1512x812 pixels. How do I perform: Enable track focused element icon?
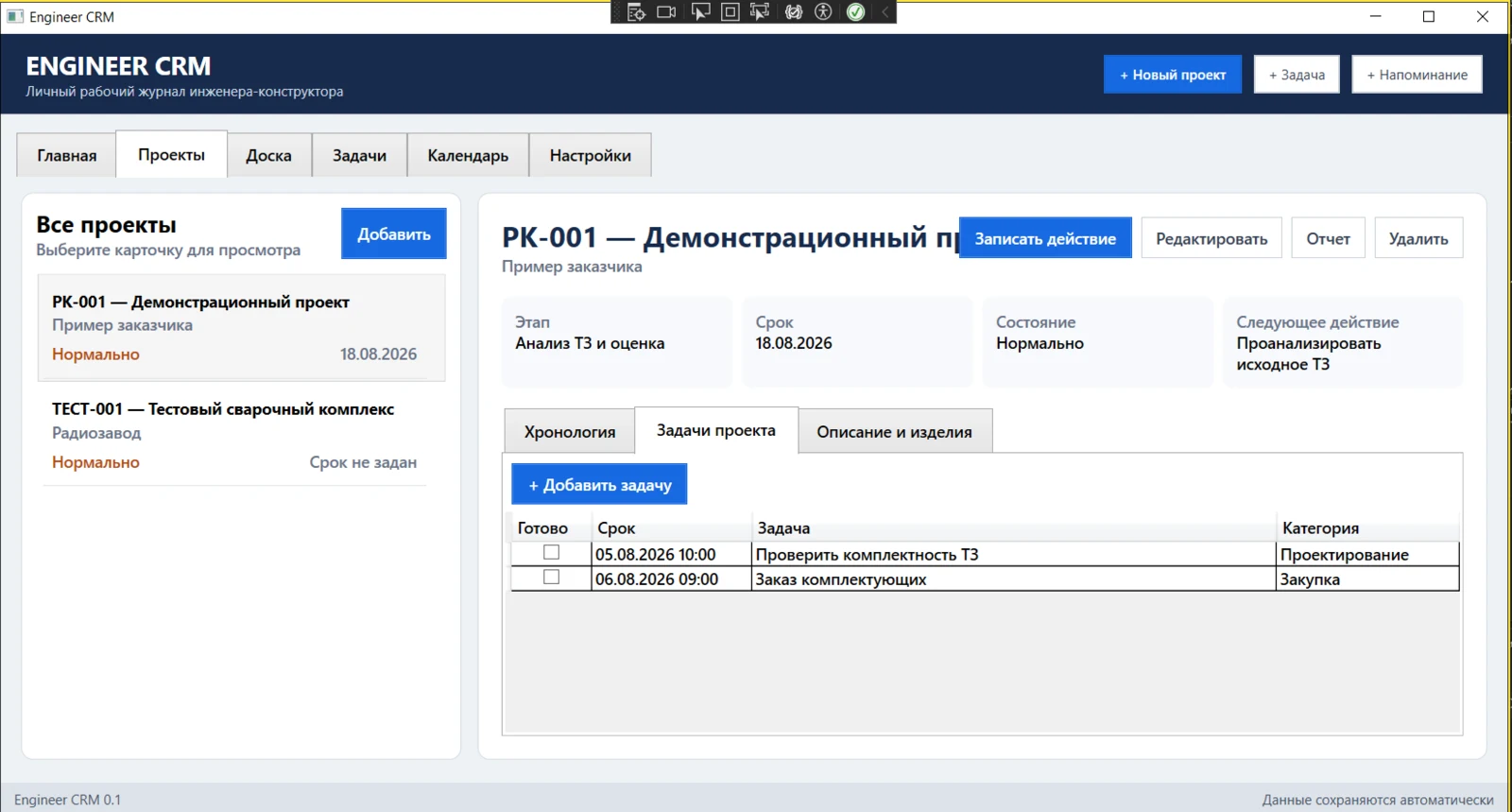(x=760, y=12)
